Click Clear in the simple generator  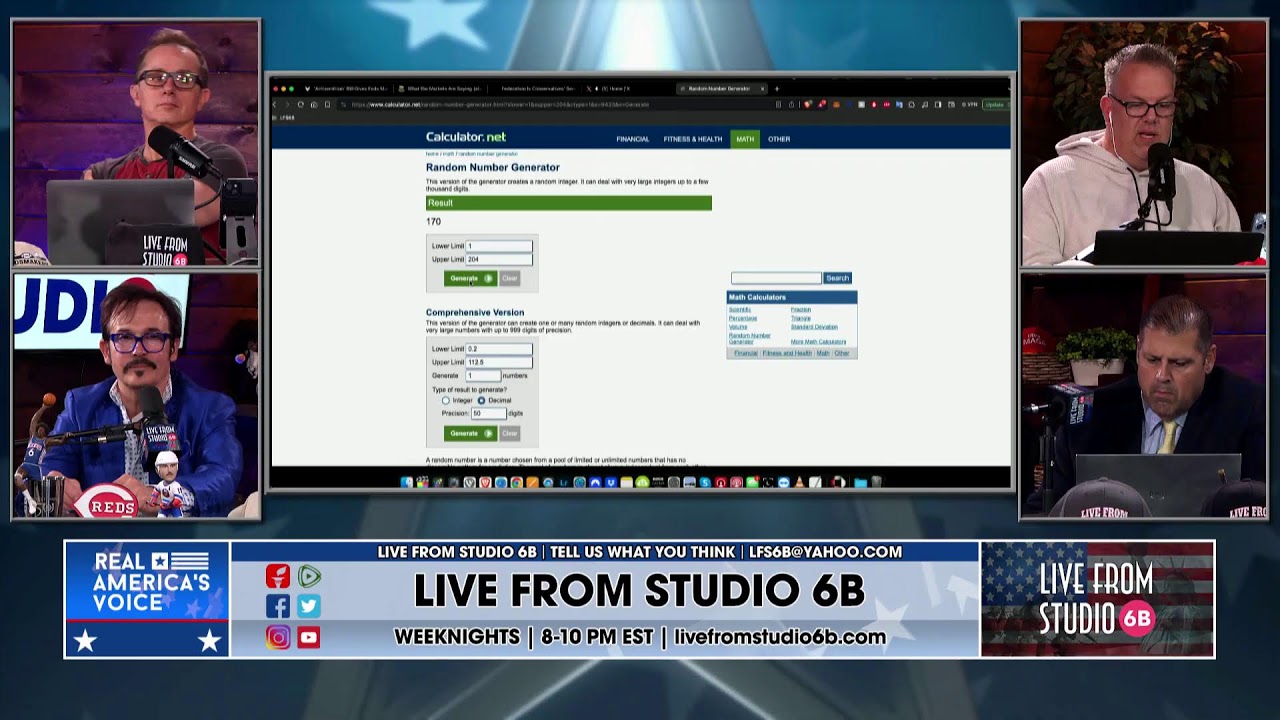coord(509,278)
